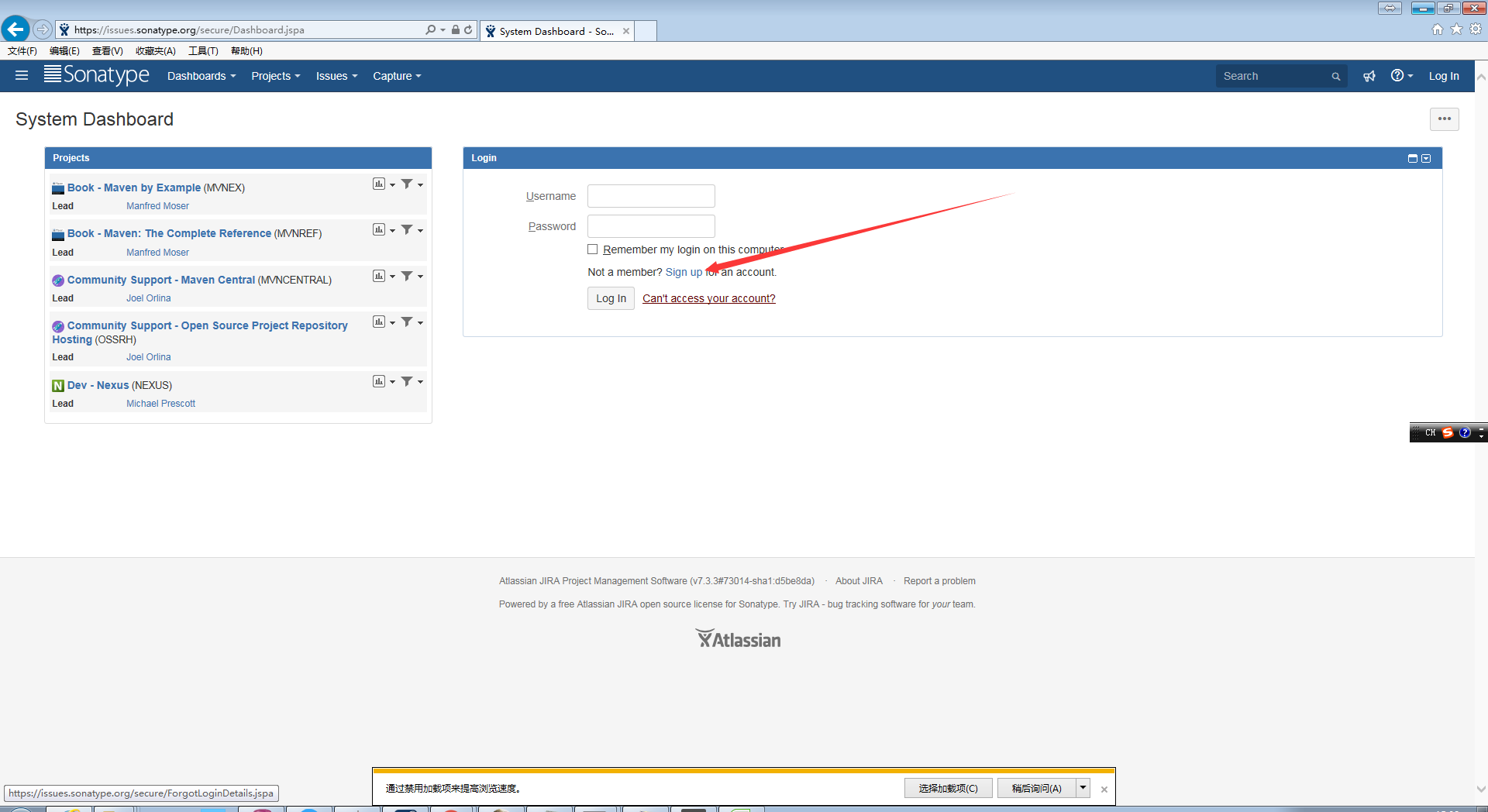Click browser favorites star icon
The height and width of the screenshot is (812, 1488).
(1456, 29)
